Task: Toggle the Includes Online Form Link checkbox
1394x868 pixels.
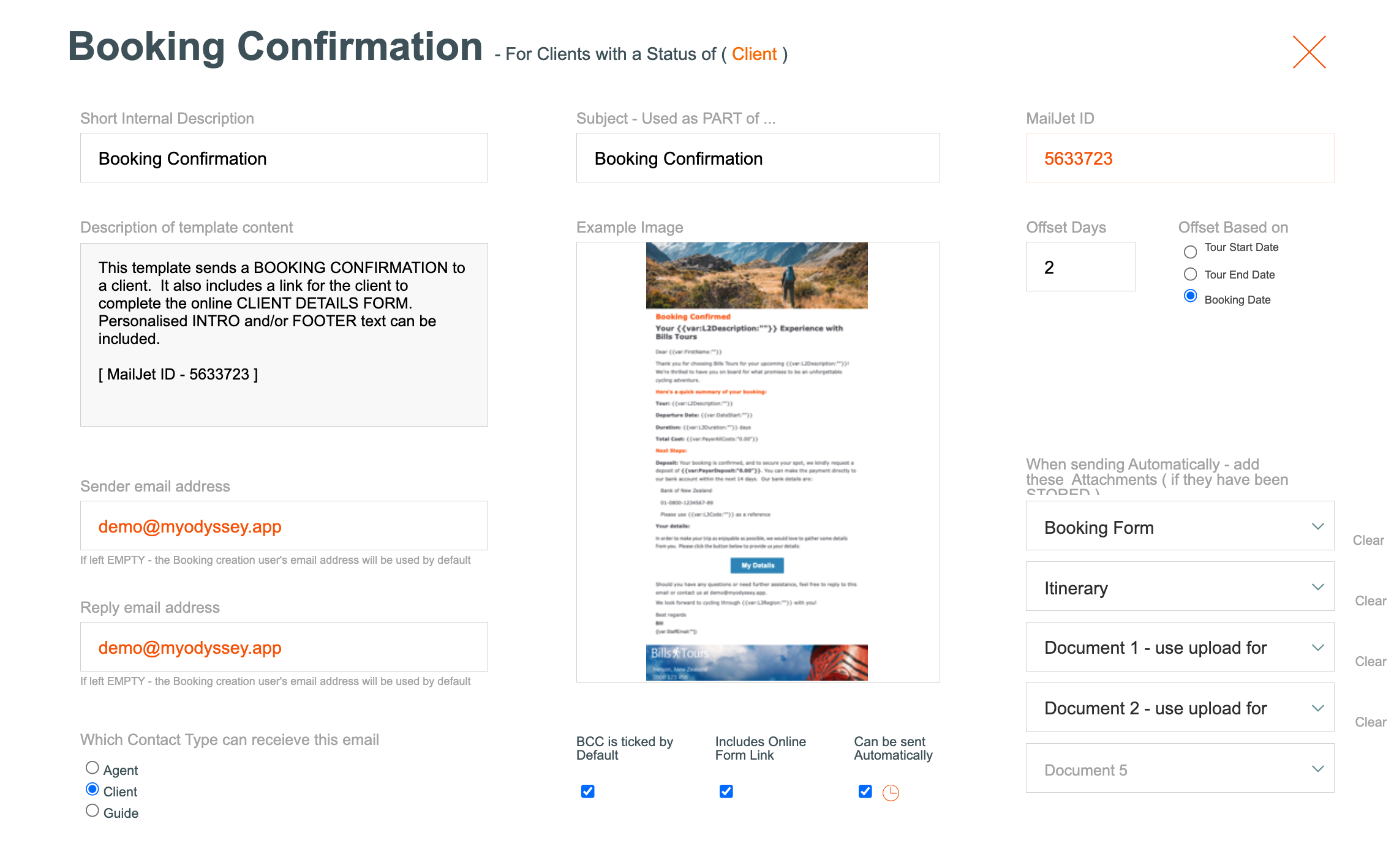Action: tap(726, 791)
